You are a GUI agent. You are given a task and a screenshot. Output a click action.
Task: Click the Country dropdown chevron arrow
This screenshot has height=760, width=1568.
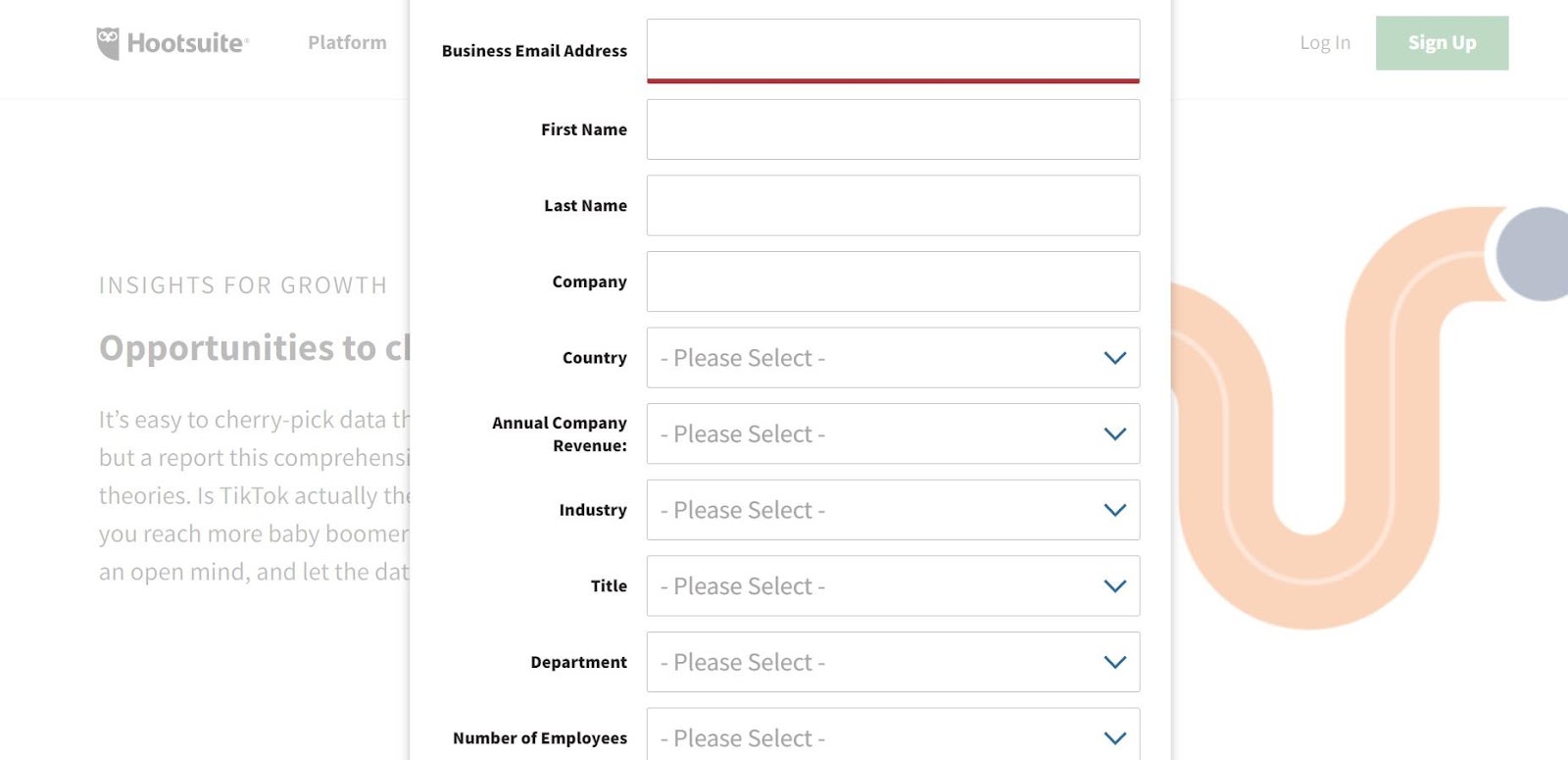click(x=1115, y=358)
